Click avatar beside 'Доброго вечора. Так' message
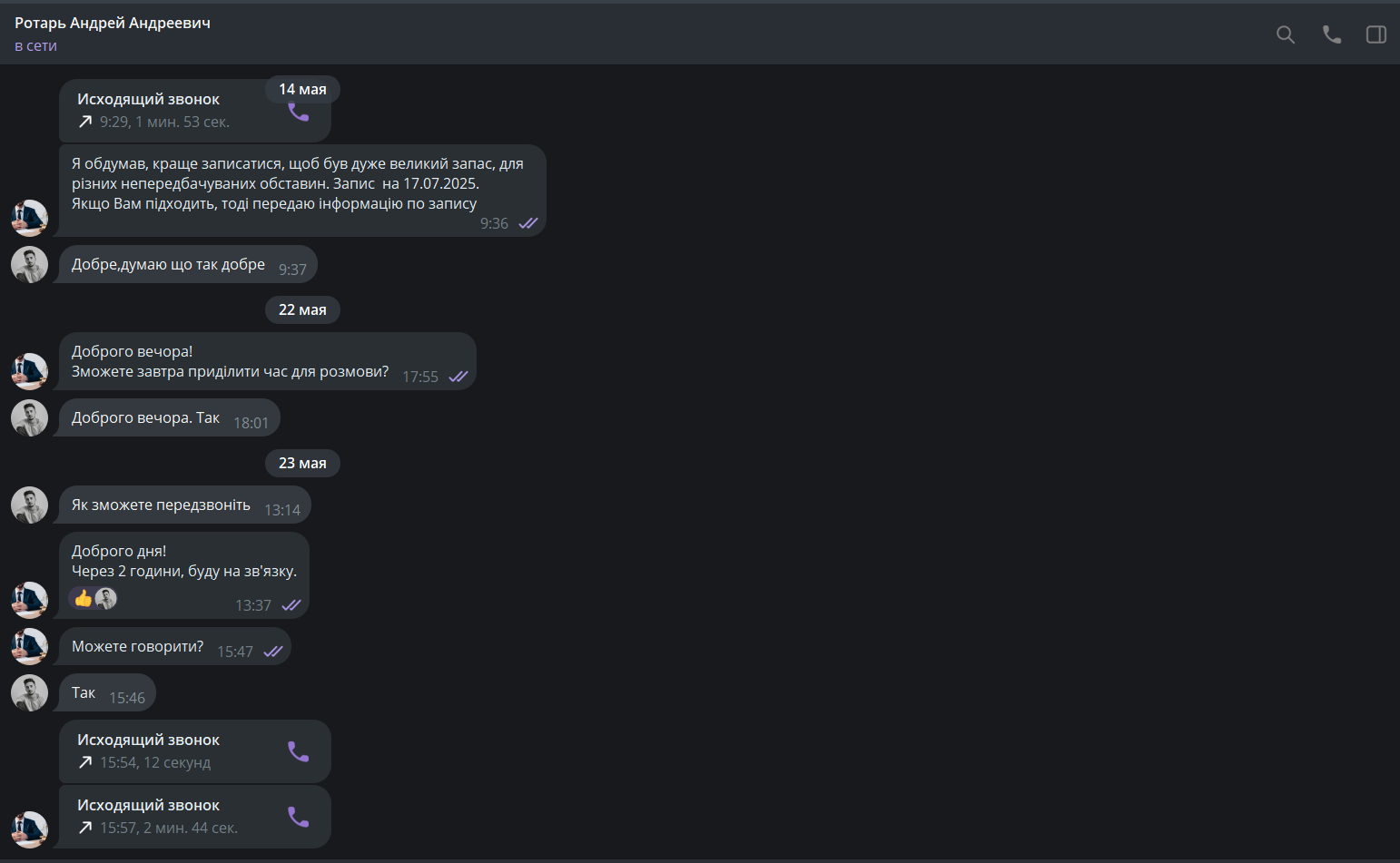 (29, 417)
